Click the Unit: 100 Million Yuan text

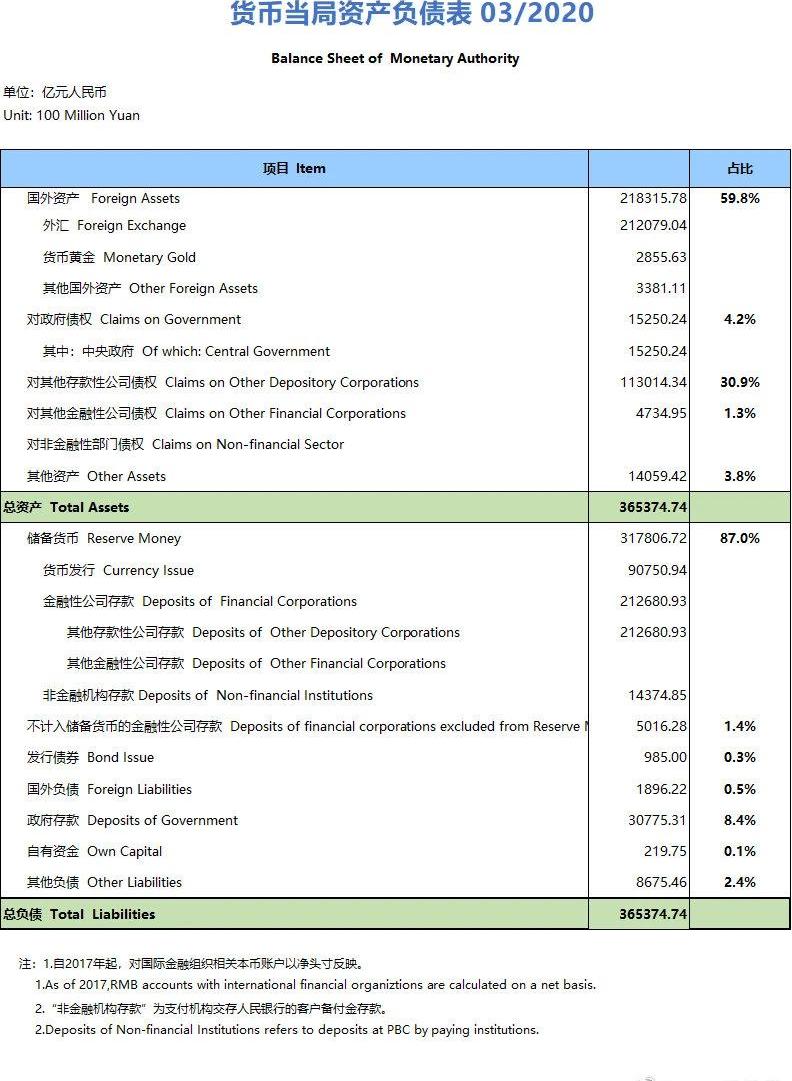[72, 115]
